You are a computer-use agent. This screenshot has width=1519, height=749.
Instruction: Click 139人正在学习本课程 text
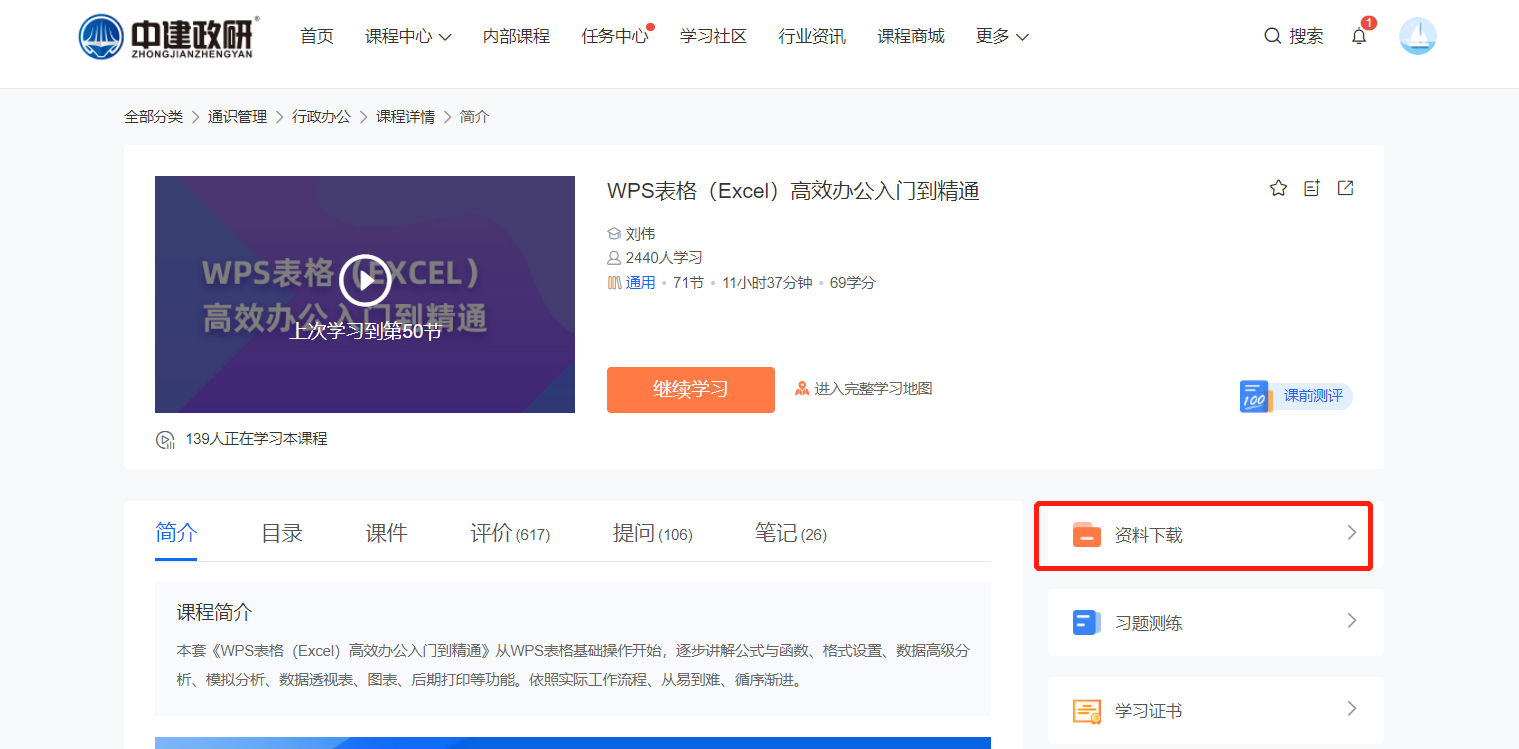(x=256, y=439)
